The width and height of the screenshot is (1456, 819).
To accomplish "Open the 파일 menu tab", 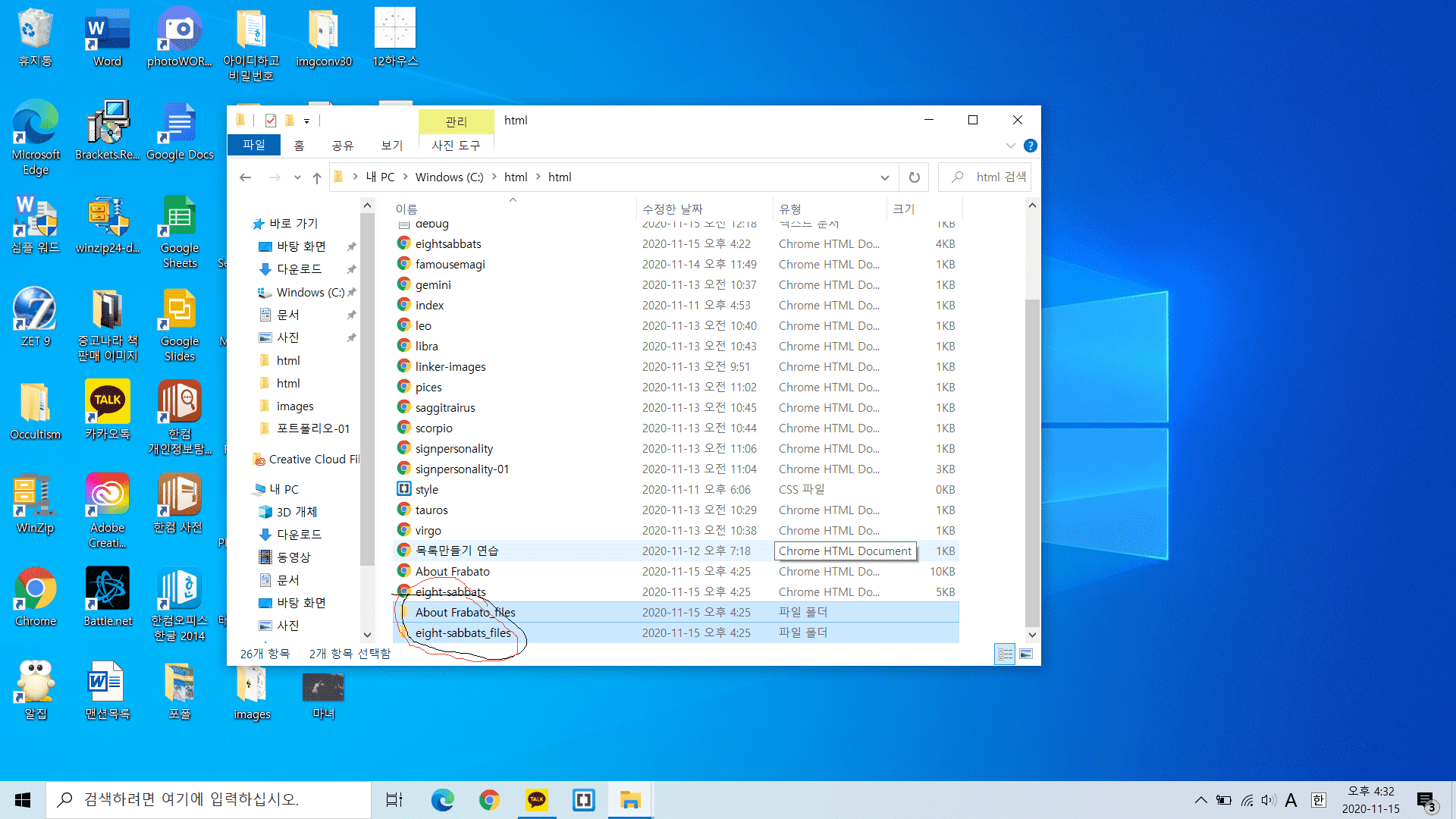I will pos(254,145).
